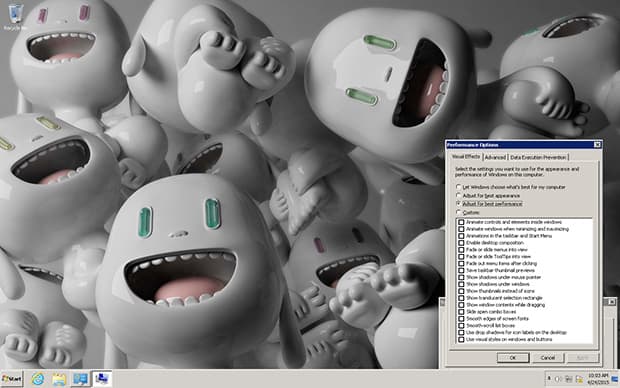This screenshot has width=620, height=388.
Task: Select Adjust for best appearance radio button
Action: pyautogui.click(x=459, y=195)
